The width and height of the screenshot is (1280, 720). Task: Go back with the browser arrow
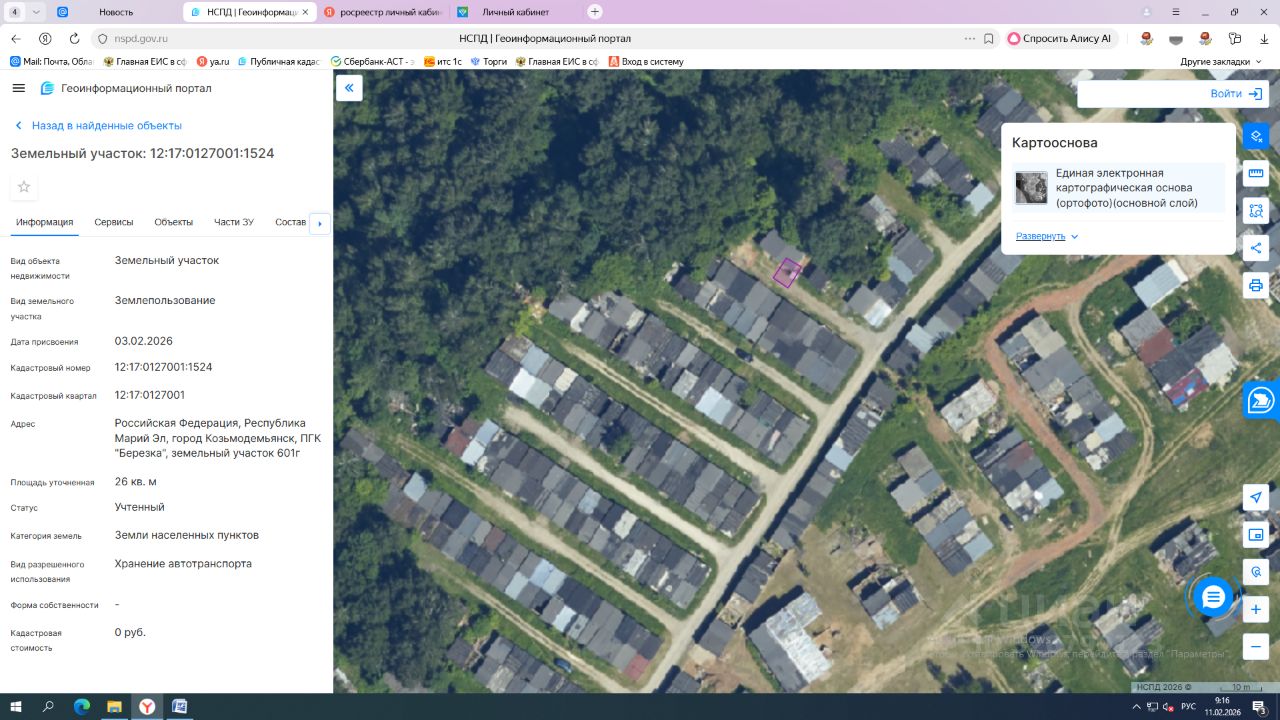click(15, 38)
